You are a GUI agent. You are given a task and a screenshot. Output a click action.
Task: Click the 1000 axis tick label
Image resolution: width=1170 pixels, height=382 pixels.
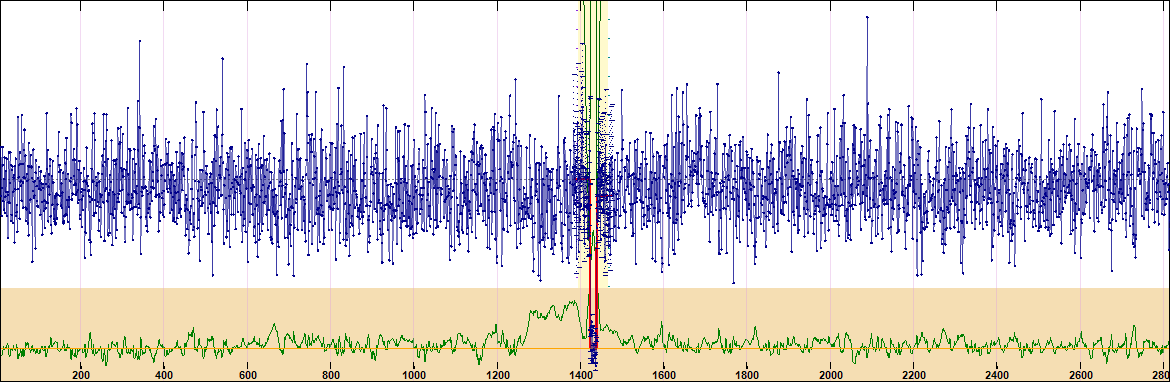pyautogui.click(x=414, y=375)
